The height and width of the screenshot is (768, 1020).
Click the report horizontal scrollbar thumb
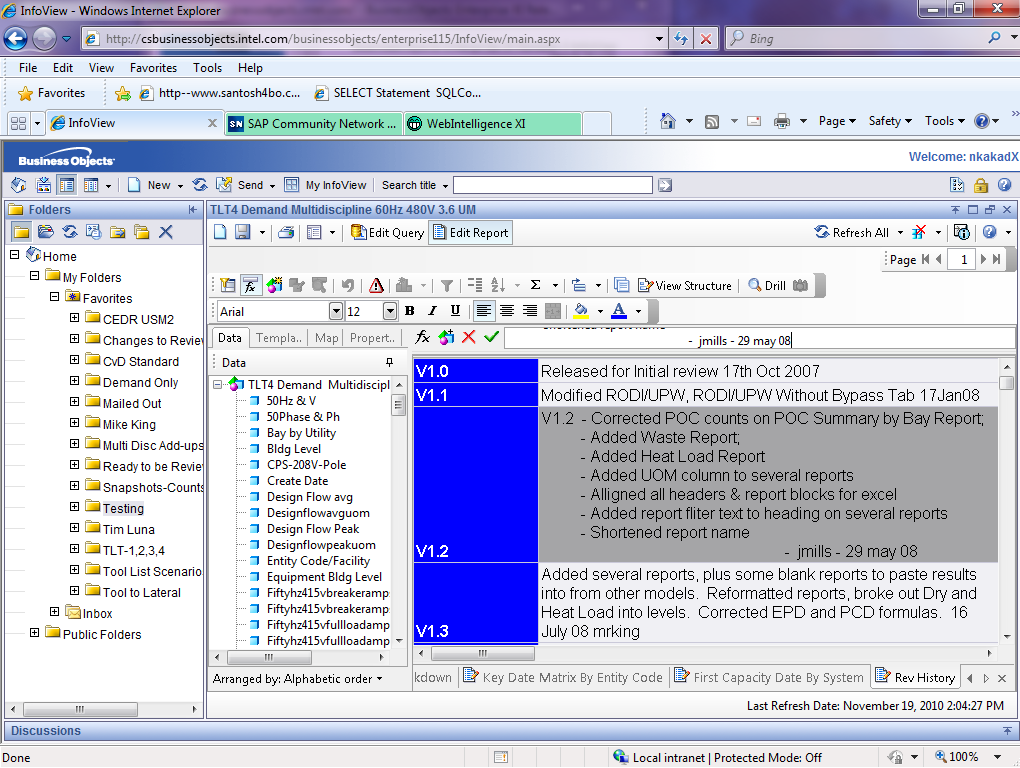pos(483,653)
